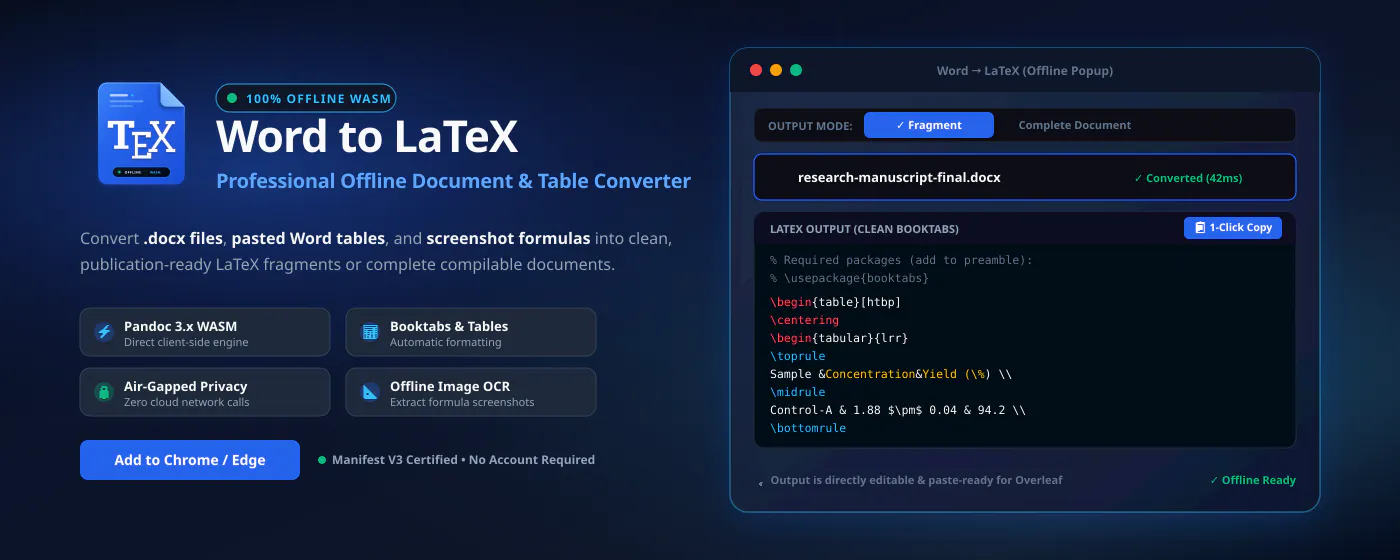Click the research-manuscript-final.docx file row

click(x=1025, y=177)
